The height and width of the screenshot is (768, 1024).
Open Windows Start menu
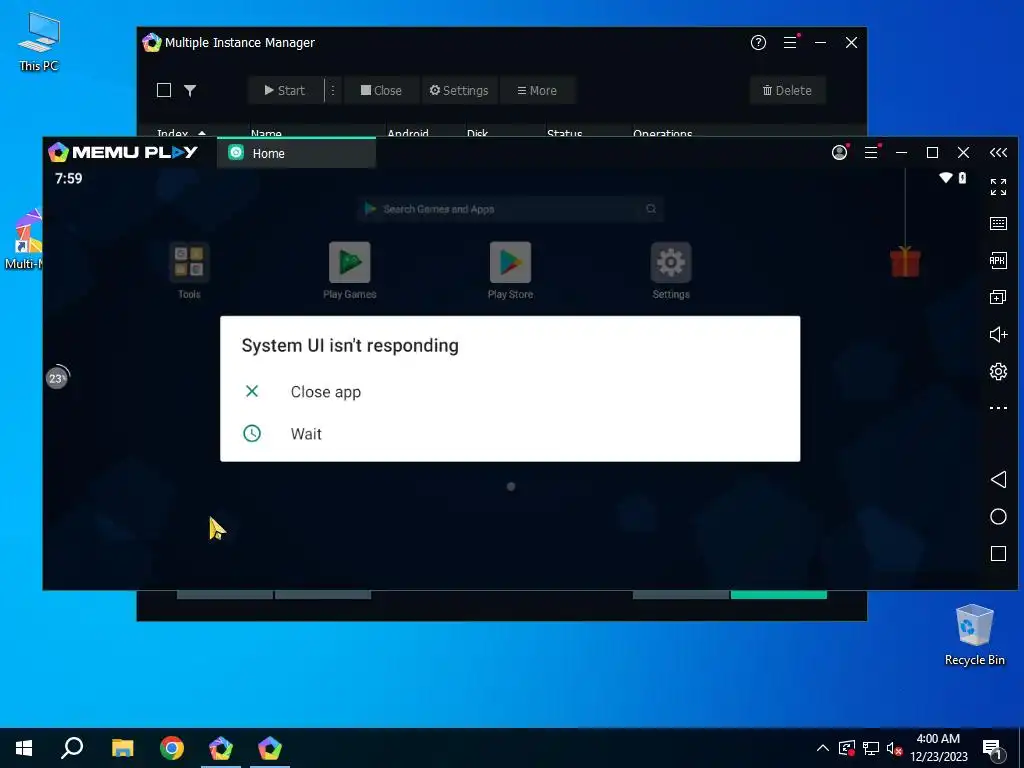click(x=24, y=748)
